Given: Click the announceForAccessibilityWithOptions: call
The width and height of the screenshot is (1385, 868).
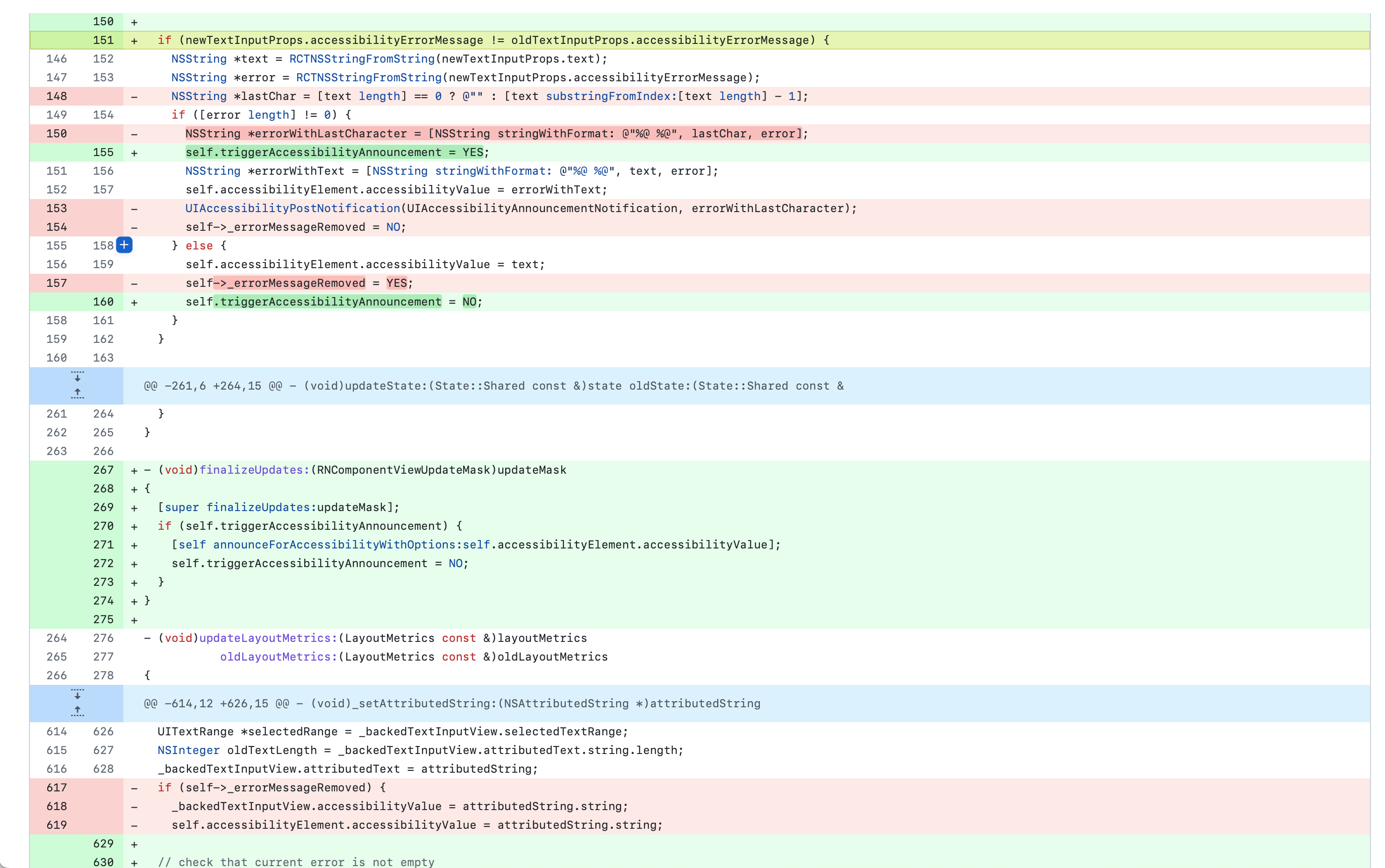Looking at the screenshot, I should click(x=338, y=545).
